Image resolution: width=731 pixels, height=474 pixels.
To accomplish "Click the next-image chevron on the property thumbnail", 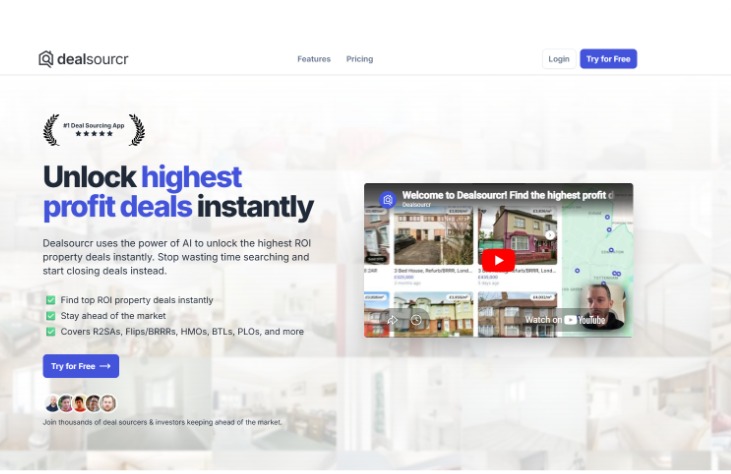I will pyautogui.click(x=550, y=235).
